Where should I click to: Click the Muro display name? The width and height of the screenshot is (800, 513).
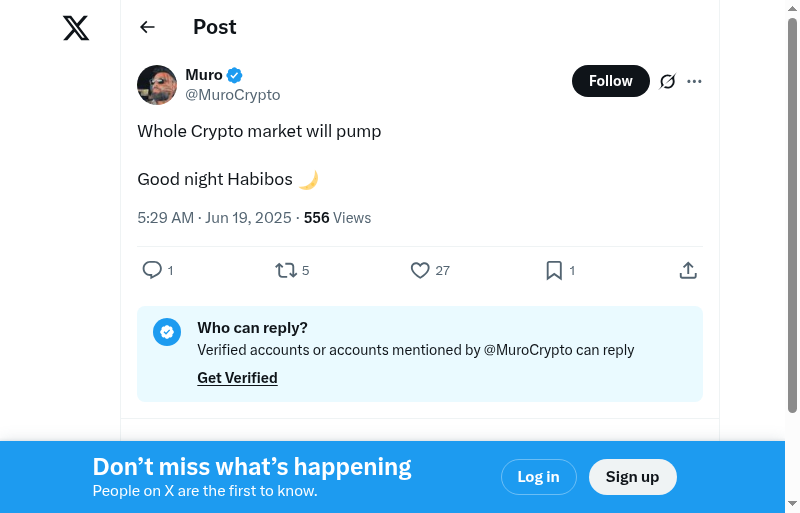tap(204, 75)
